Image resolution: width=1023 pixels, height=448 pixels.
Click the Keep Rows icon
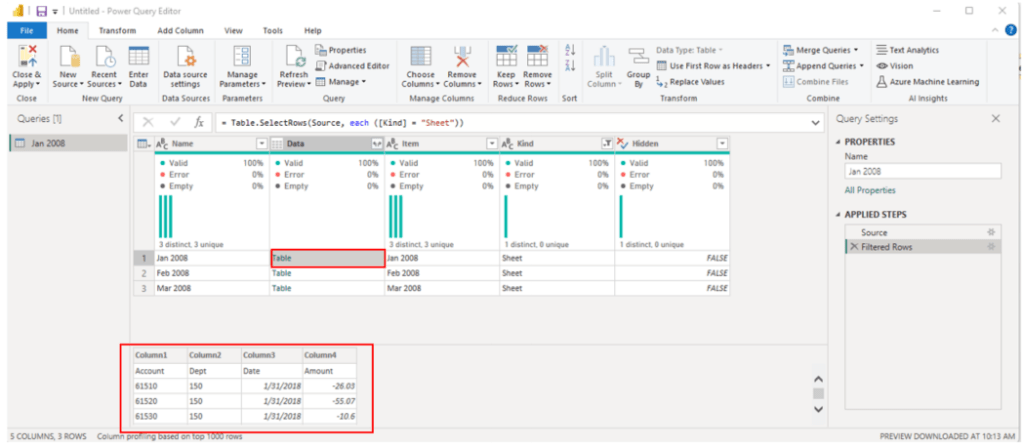coord(505,56)
